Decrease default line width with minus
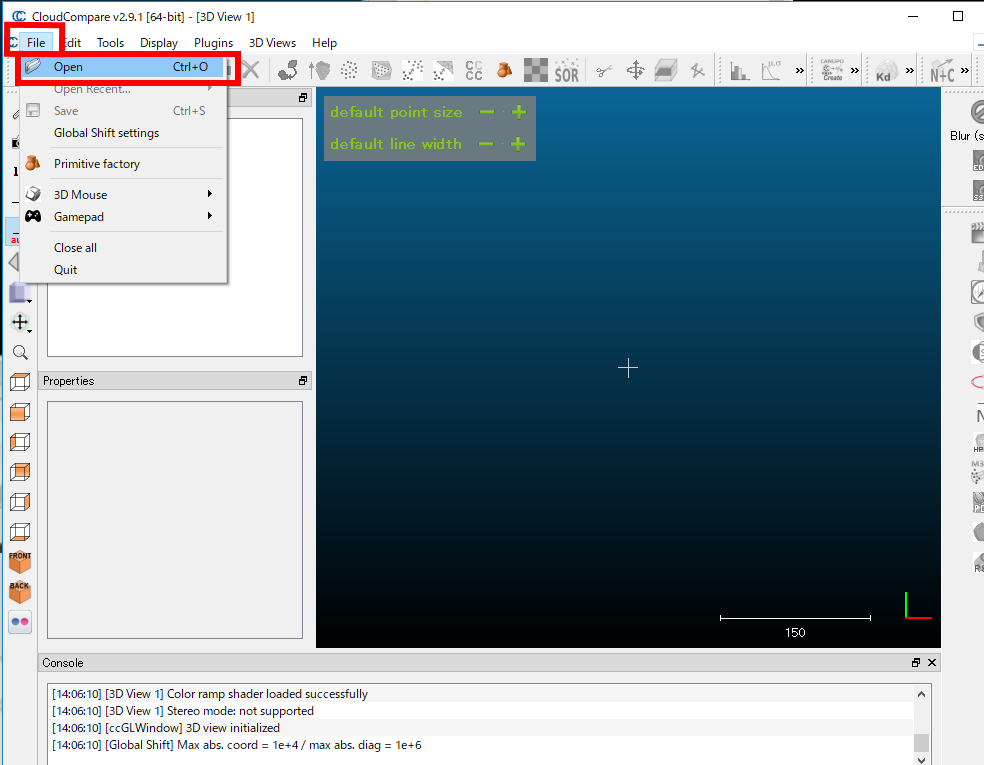The width and height of the screenshot is (984, 765). click(486, 144)
